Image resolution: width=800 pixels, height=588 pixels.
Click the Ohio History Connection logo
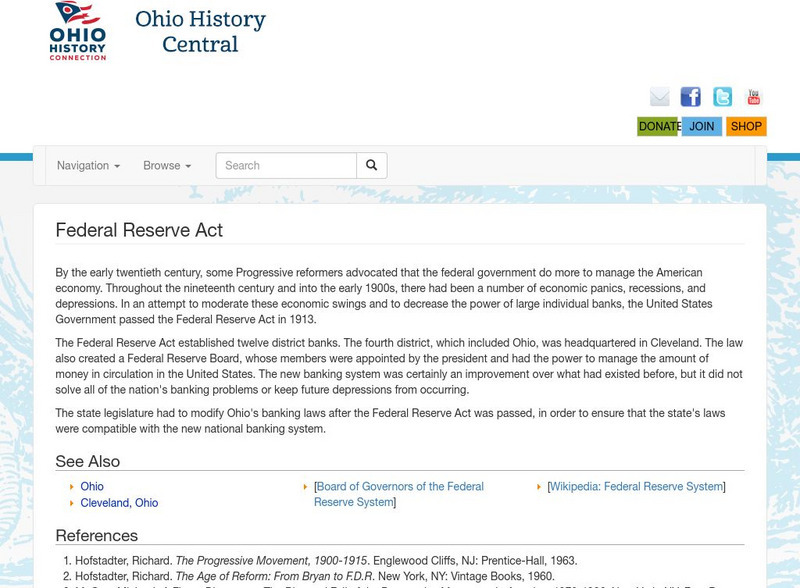78,31
